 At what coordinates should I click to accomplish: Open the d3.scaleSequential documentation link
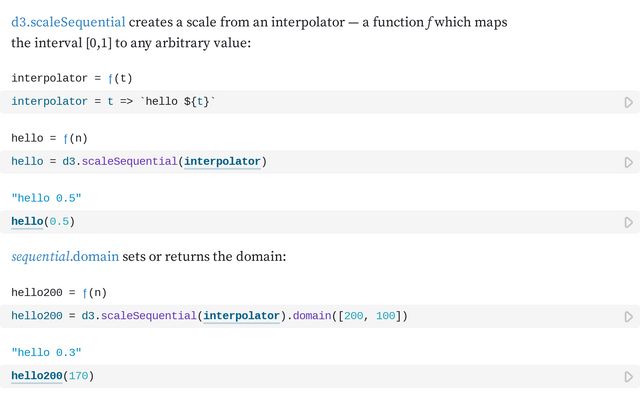68,21
